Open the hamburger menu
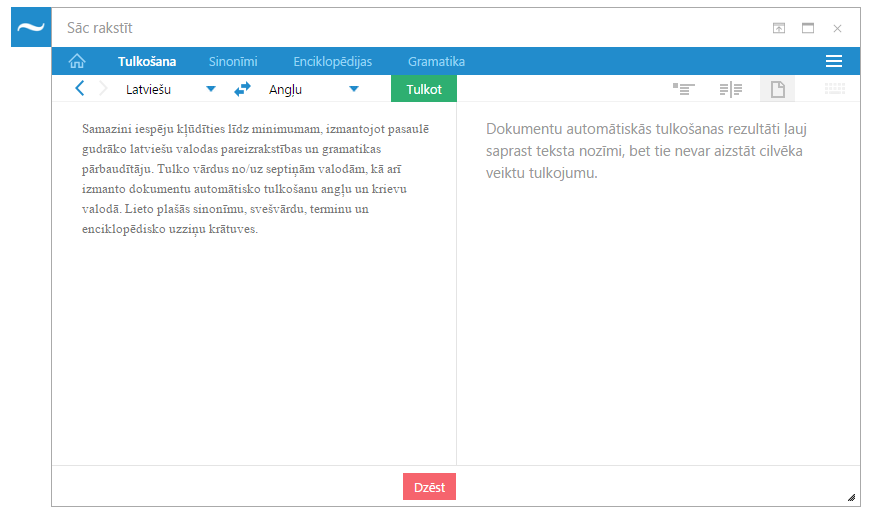This screenshot has height=525, width=878. [834, 61]
